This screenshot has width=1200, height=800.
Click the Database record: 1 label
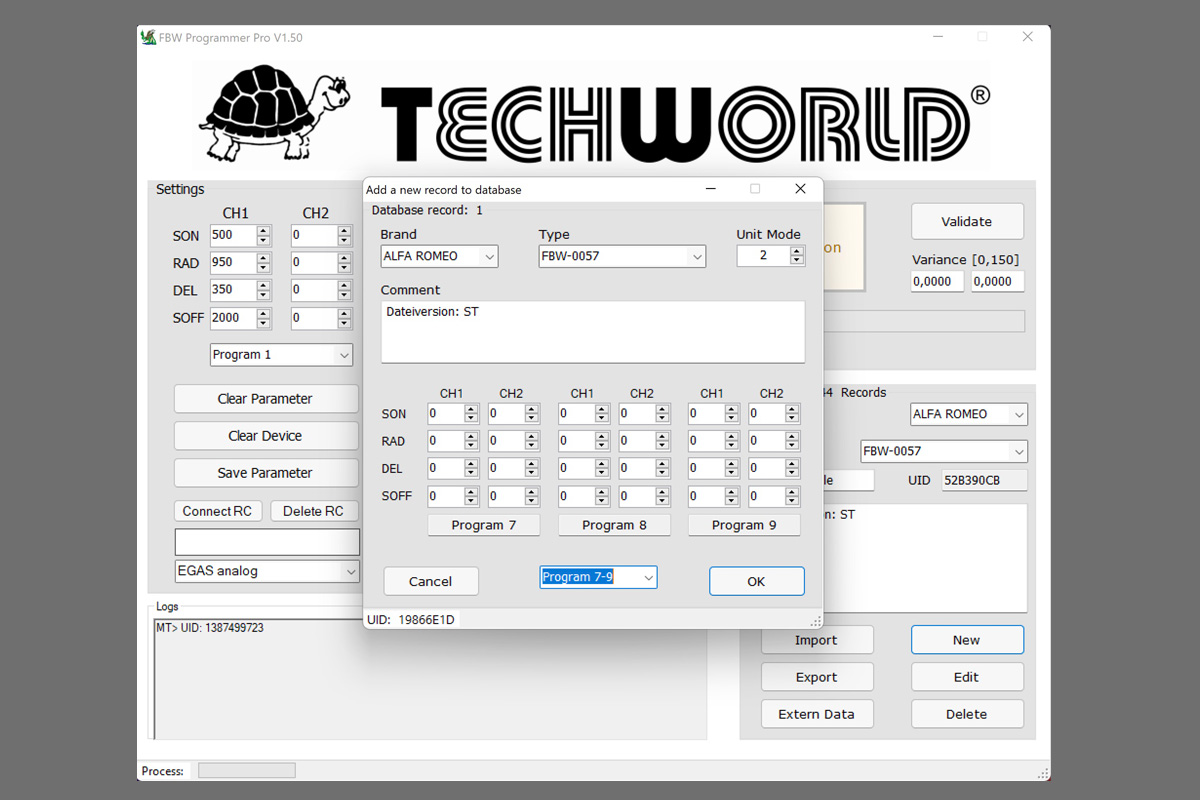[427, 210]
